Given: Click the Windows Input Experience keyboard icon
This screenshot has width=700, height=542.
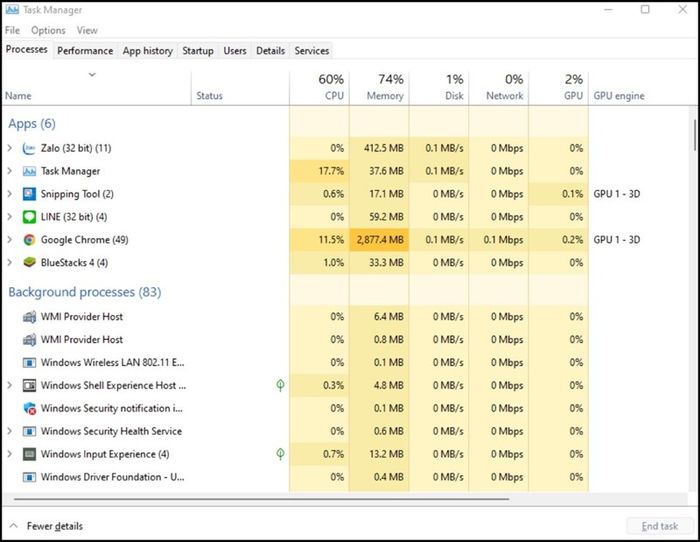Looking at the screenshot, I should [29, 454].
